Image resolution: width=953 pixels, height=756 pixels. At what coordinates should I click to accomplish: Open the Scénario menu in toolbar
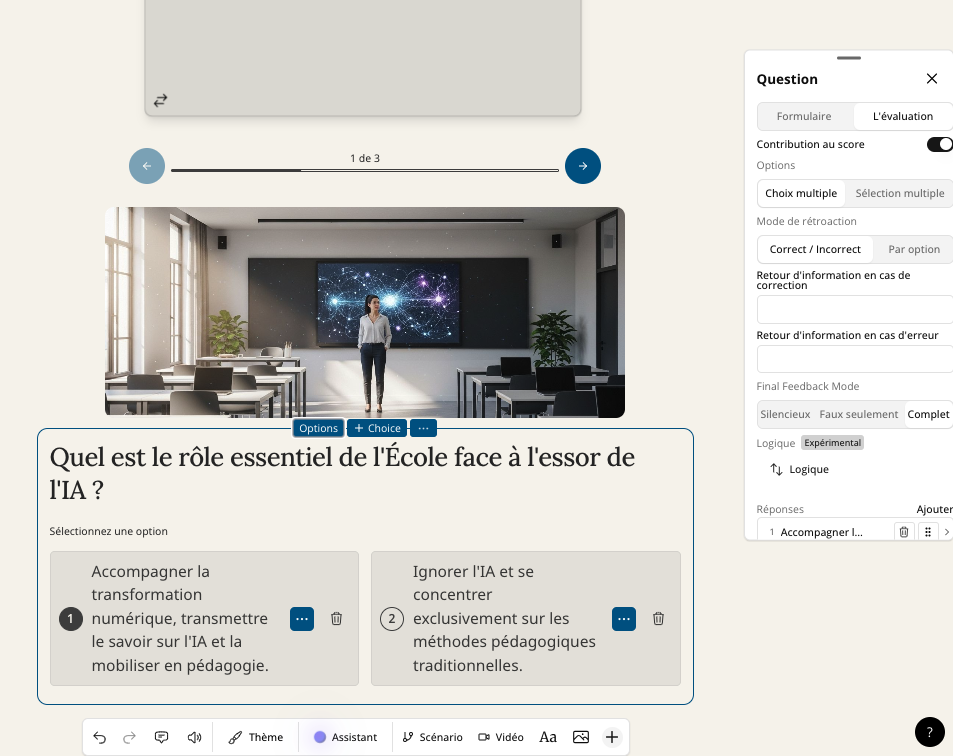[x=432, y=737]
